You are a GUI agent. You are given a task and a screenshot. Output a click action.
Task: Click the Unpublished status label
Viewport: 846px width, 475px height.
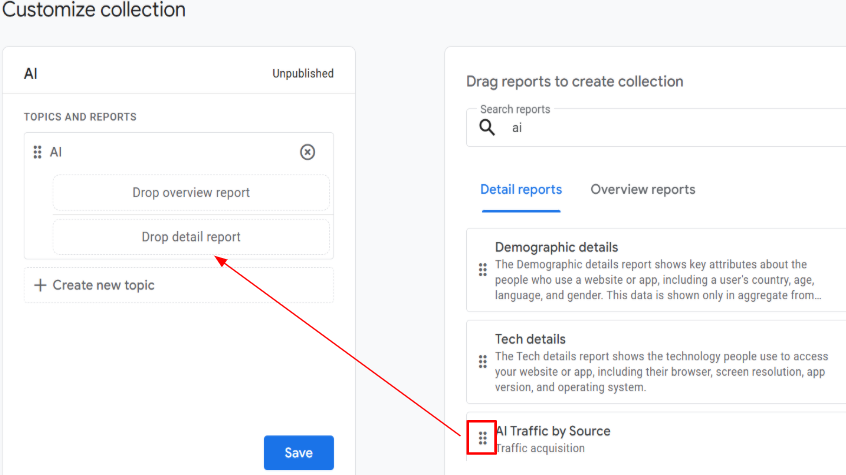(x=303, y=73)
